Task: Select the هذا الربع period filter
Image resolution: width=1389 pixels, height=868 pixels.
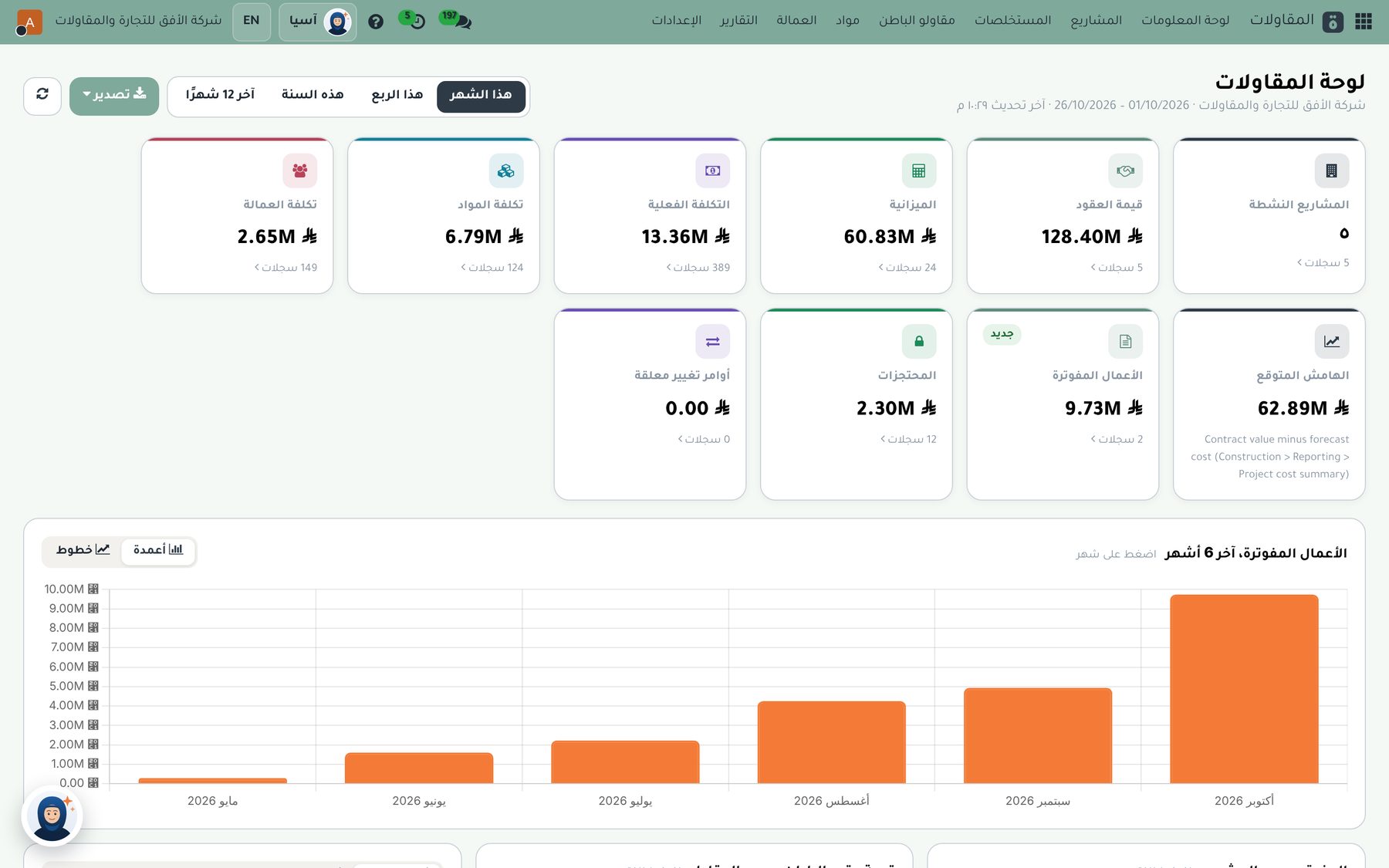Action: (397, 96)
